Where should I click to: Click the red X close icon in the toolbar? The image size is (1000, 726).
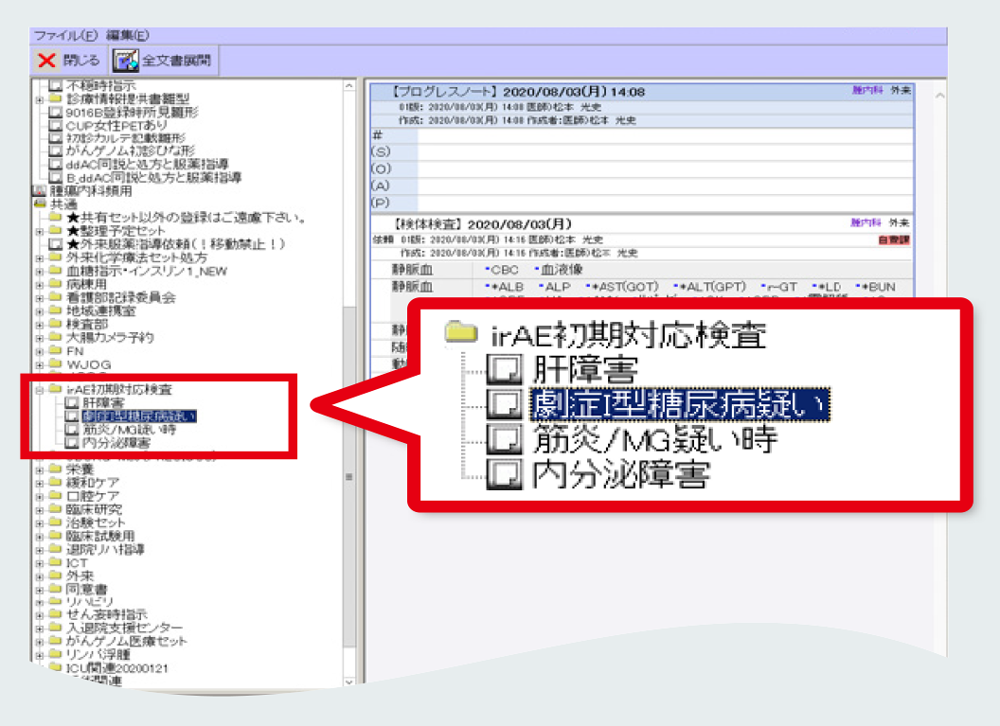tap(47, 61)
